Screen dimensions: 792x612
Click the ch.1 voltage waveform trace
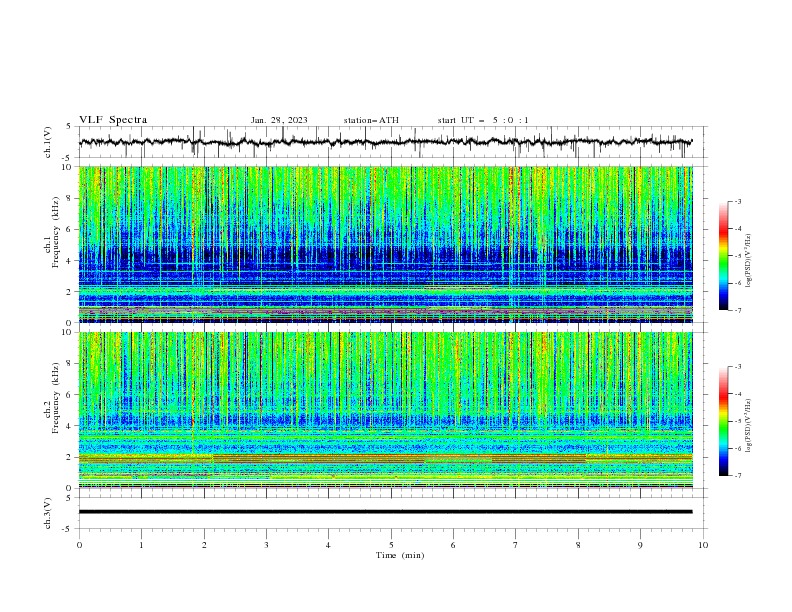385,142
